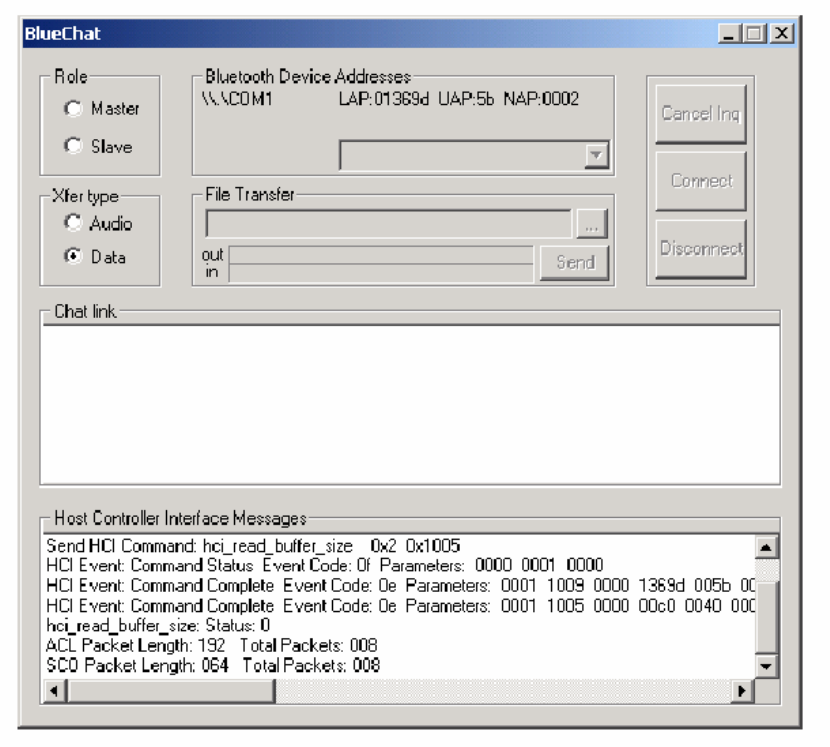Click the Connect button
The image size is (830, 747).
[701, 181]
